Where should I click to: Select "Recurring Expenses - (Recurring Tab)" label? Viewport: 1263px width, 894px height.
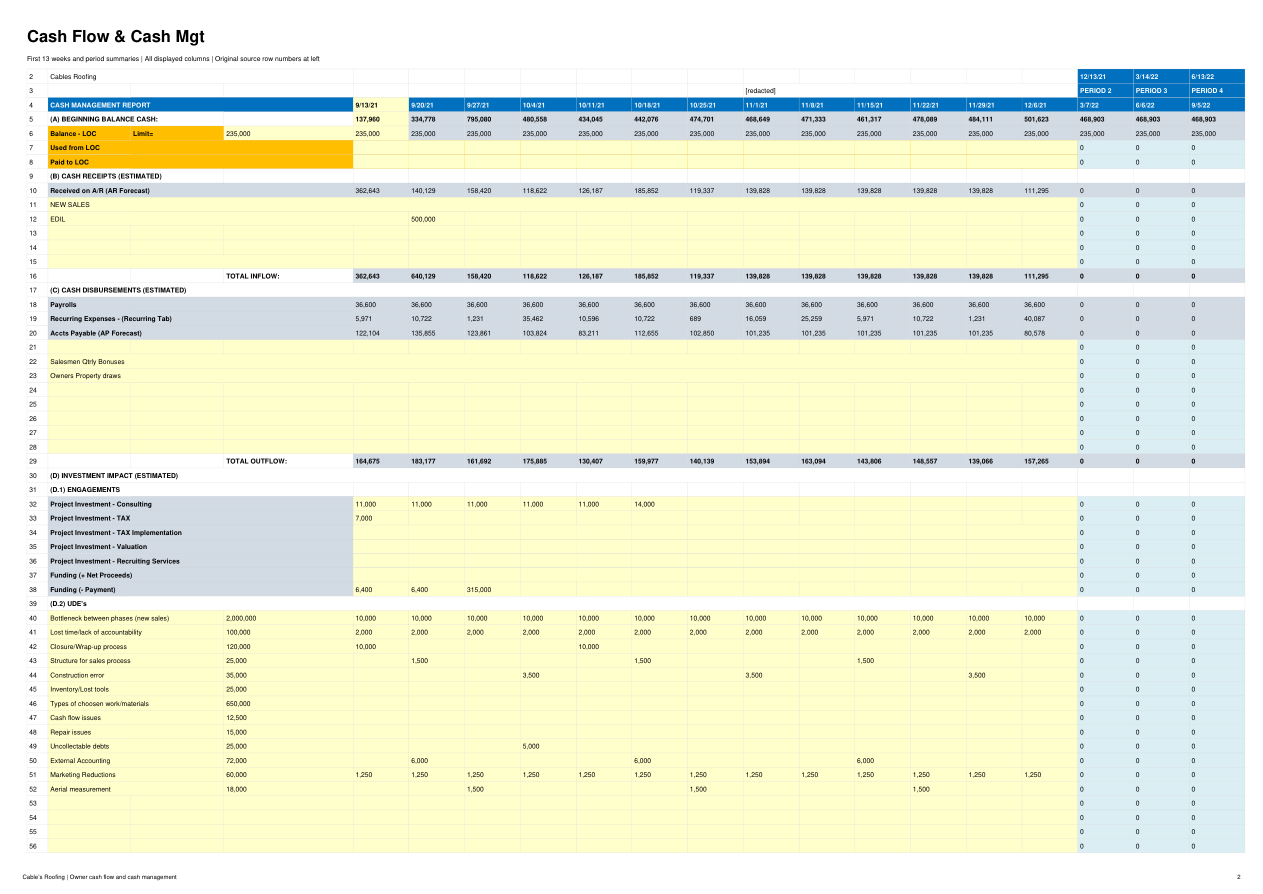[111, 318]
